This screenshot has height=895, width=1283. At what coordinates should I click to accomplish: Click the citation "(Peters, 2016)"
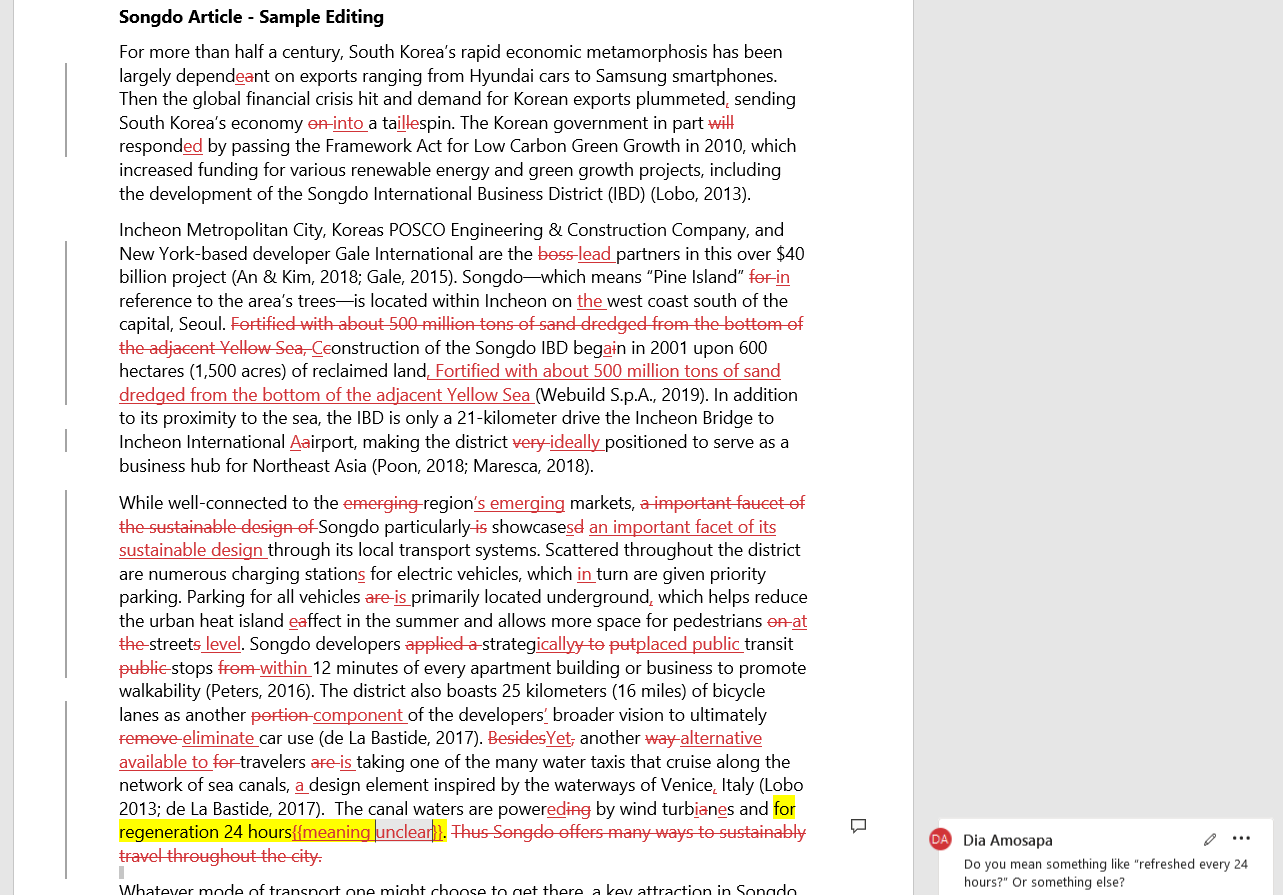(x=259, y=691)
